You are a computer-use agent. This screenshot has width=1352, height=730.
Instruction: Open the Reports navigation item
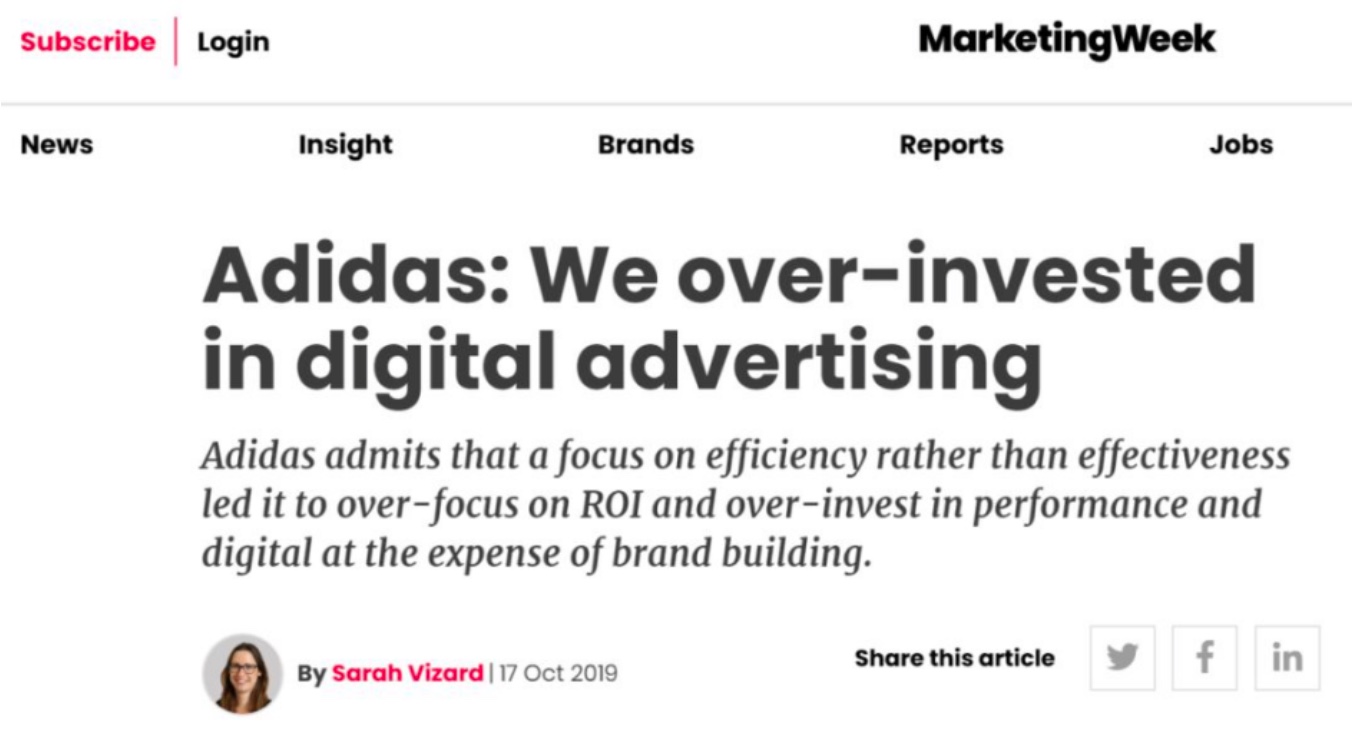[951, 144]
